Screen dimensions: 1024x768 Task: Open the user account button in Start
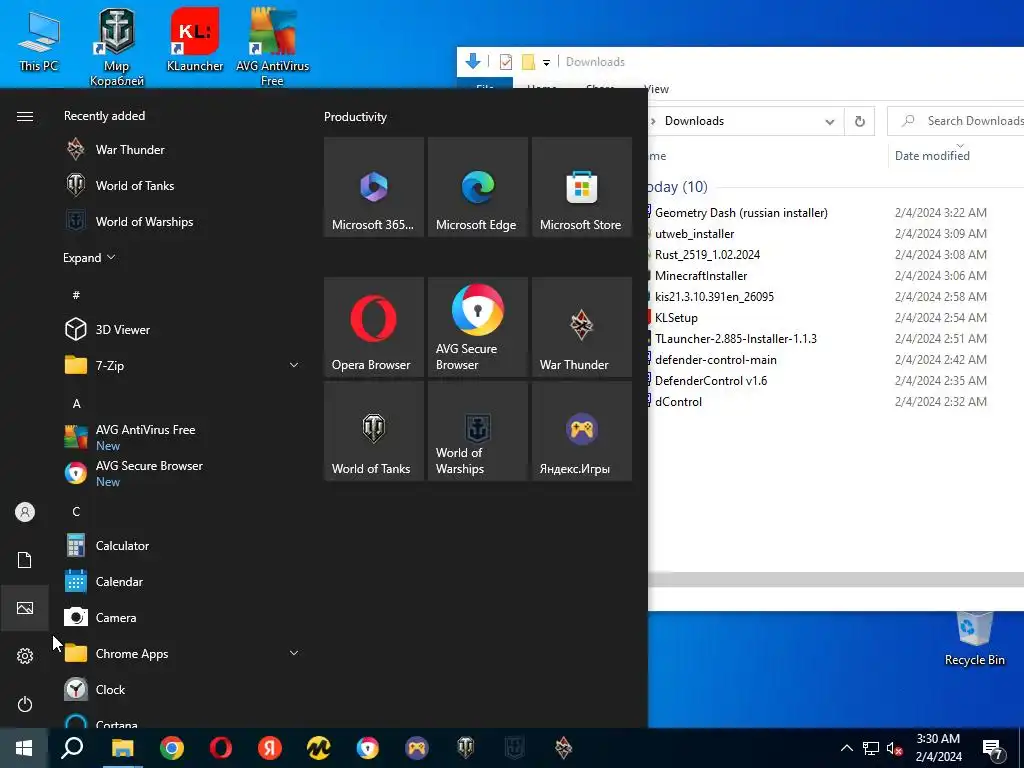[25, 512]
